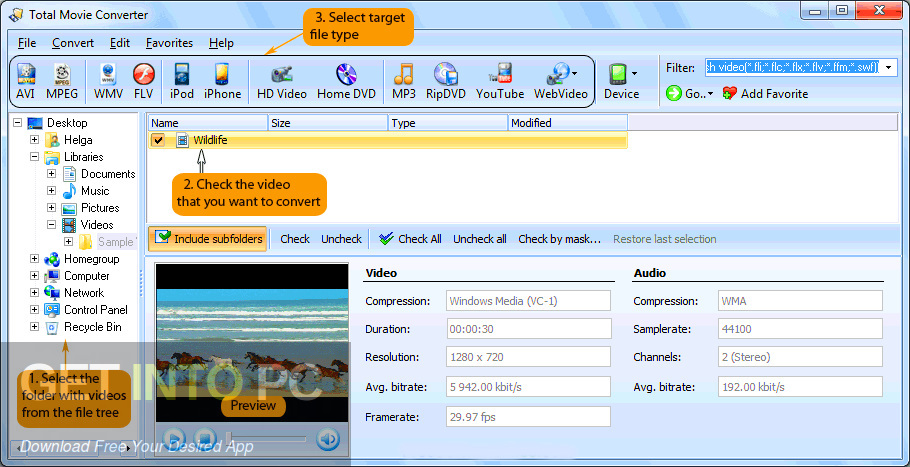
Task: Click the green Go arrow icon
Action: pyautogui.click(x=674, y=93)
